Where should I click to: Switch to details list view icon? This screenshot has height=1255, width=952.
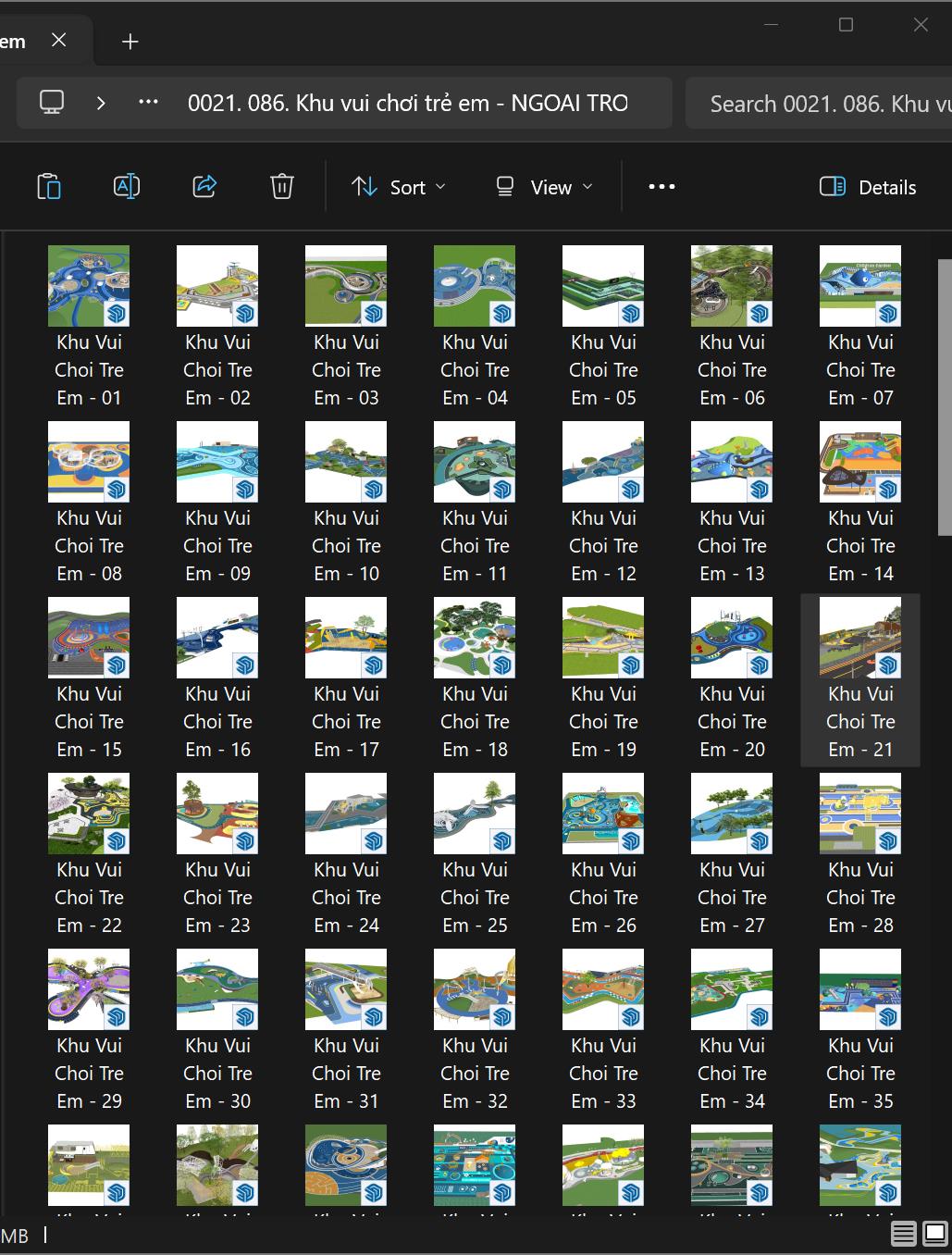904,1233
